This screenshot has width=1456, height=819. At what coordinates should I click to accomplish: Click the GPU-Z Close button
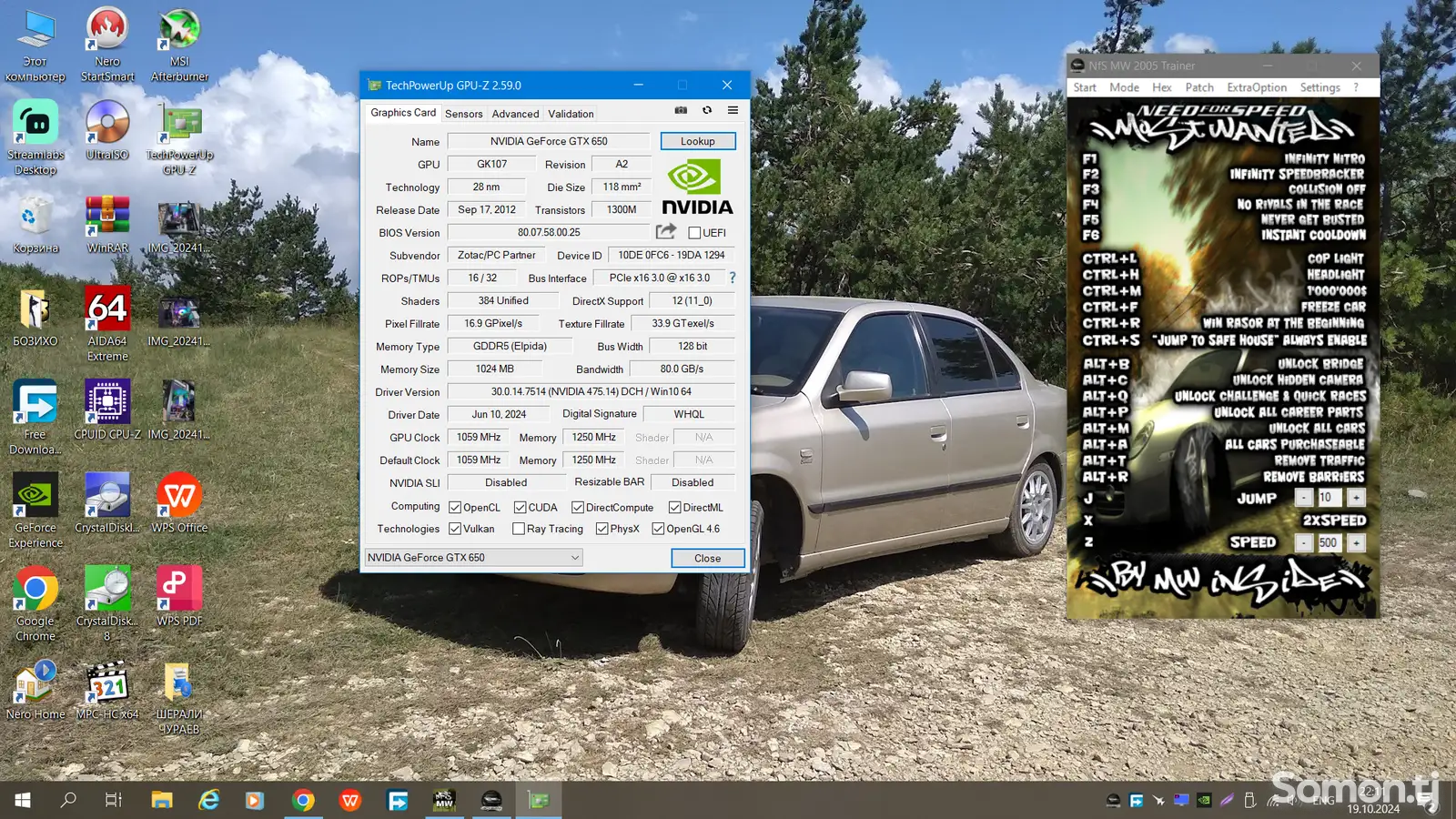pyautogui.click(x=707, y=558)
